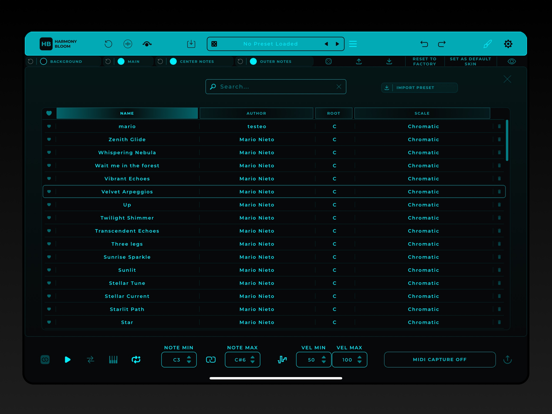
Task: Sort by Scale column header
Action: 422,113
